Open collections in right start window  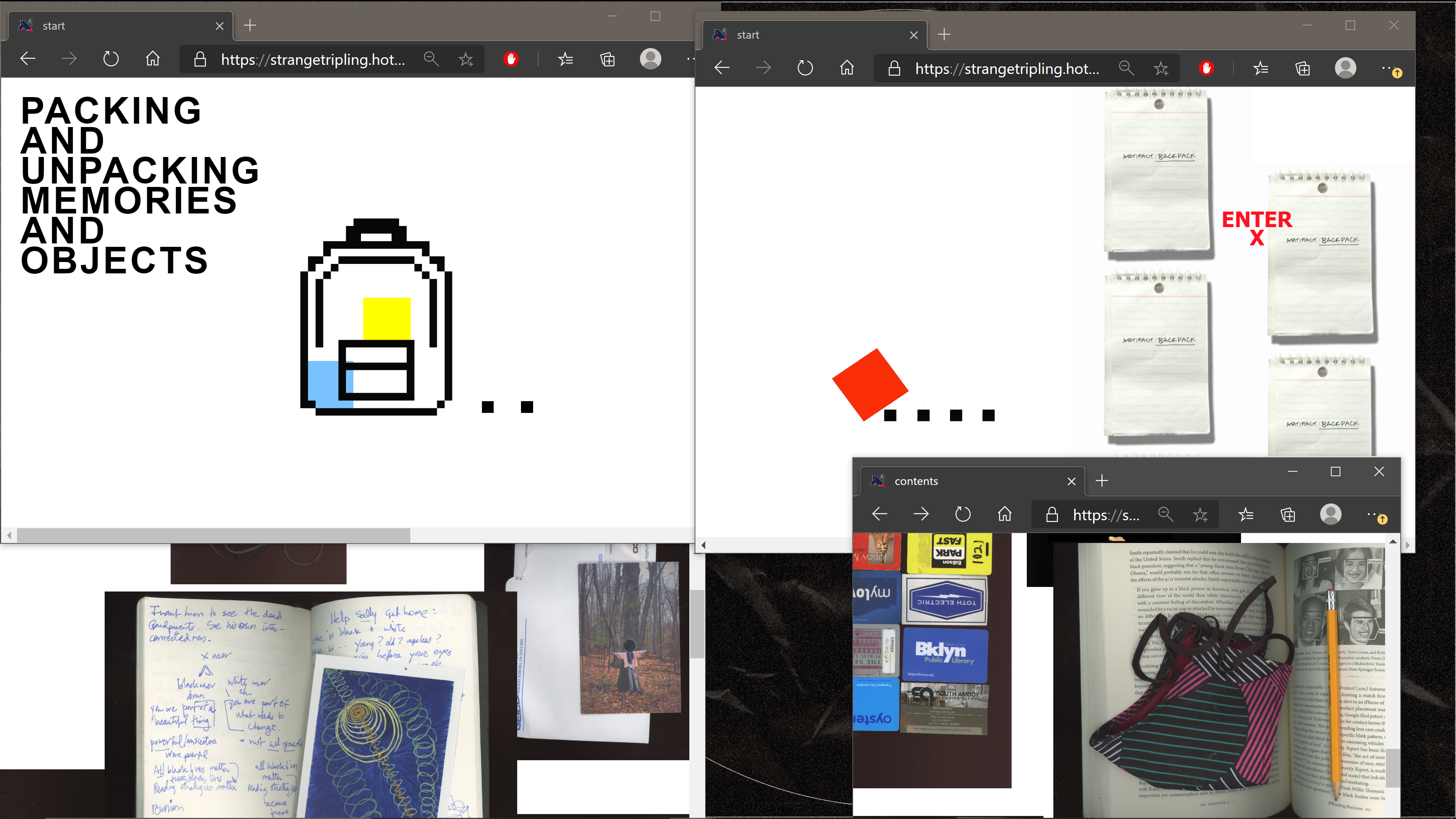[1303, 69]
